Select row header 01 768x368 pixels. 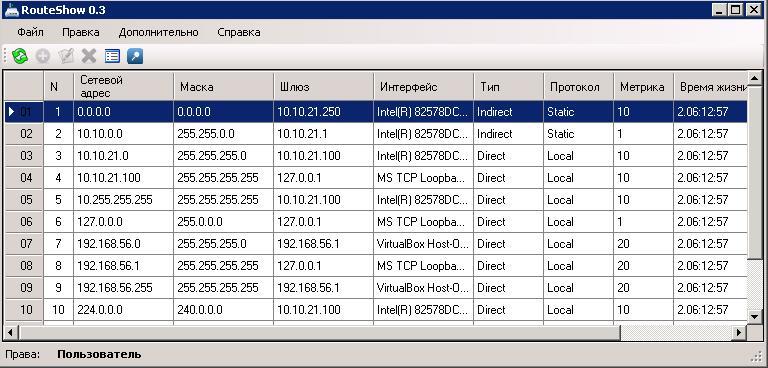click(24, 112)
